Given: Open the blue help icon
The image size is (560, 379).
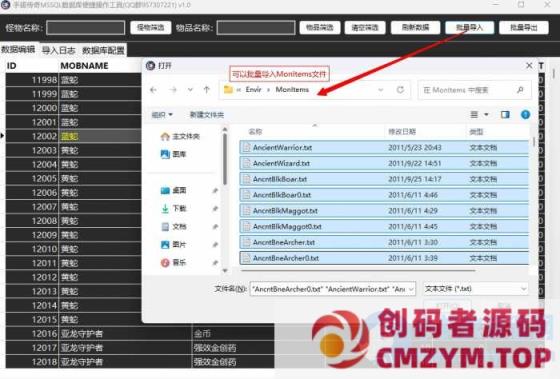Looking at the screenshot, I should click(x=525, y=115).
